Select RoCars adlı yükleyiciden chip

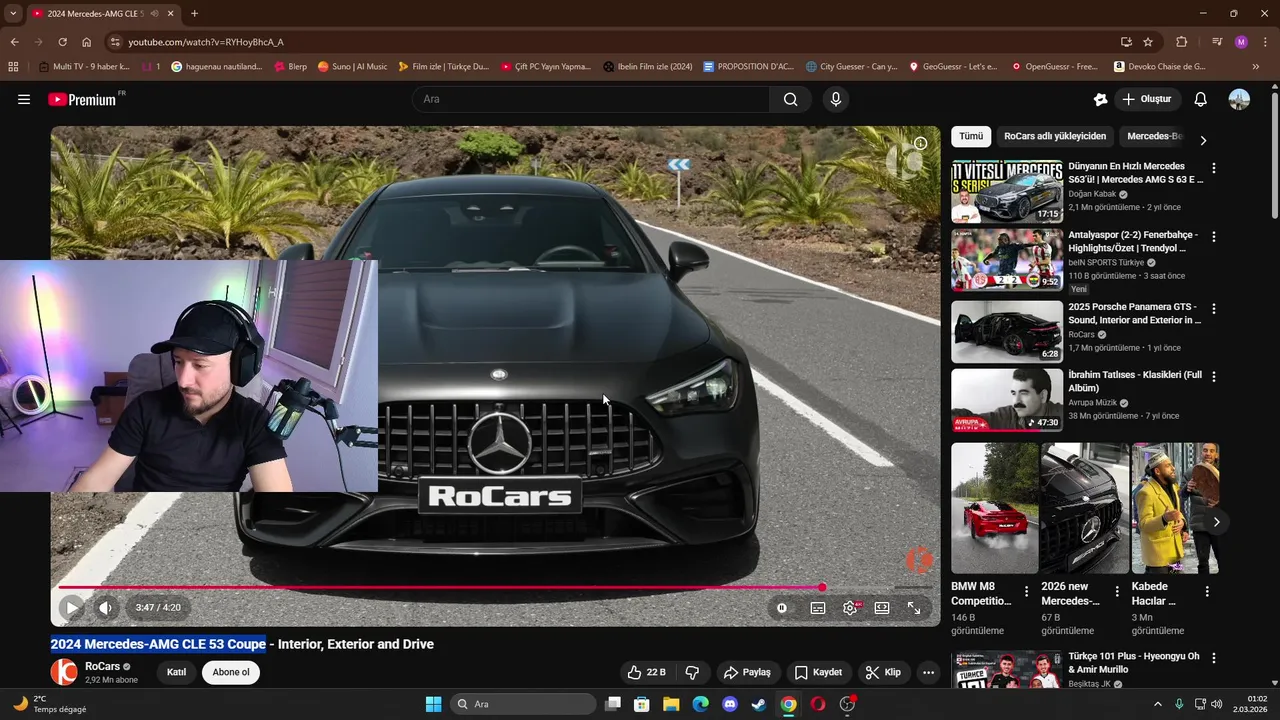click(x=1055, y=136)
